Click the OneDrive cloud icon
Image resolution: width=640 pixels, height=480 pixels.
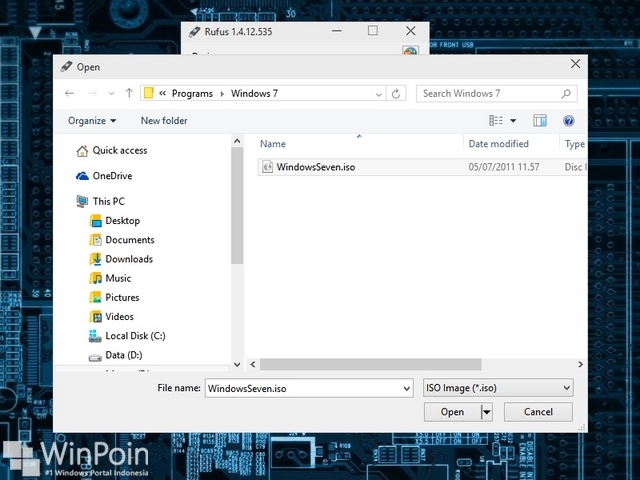tap(82, 176)
